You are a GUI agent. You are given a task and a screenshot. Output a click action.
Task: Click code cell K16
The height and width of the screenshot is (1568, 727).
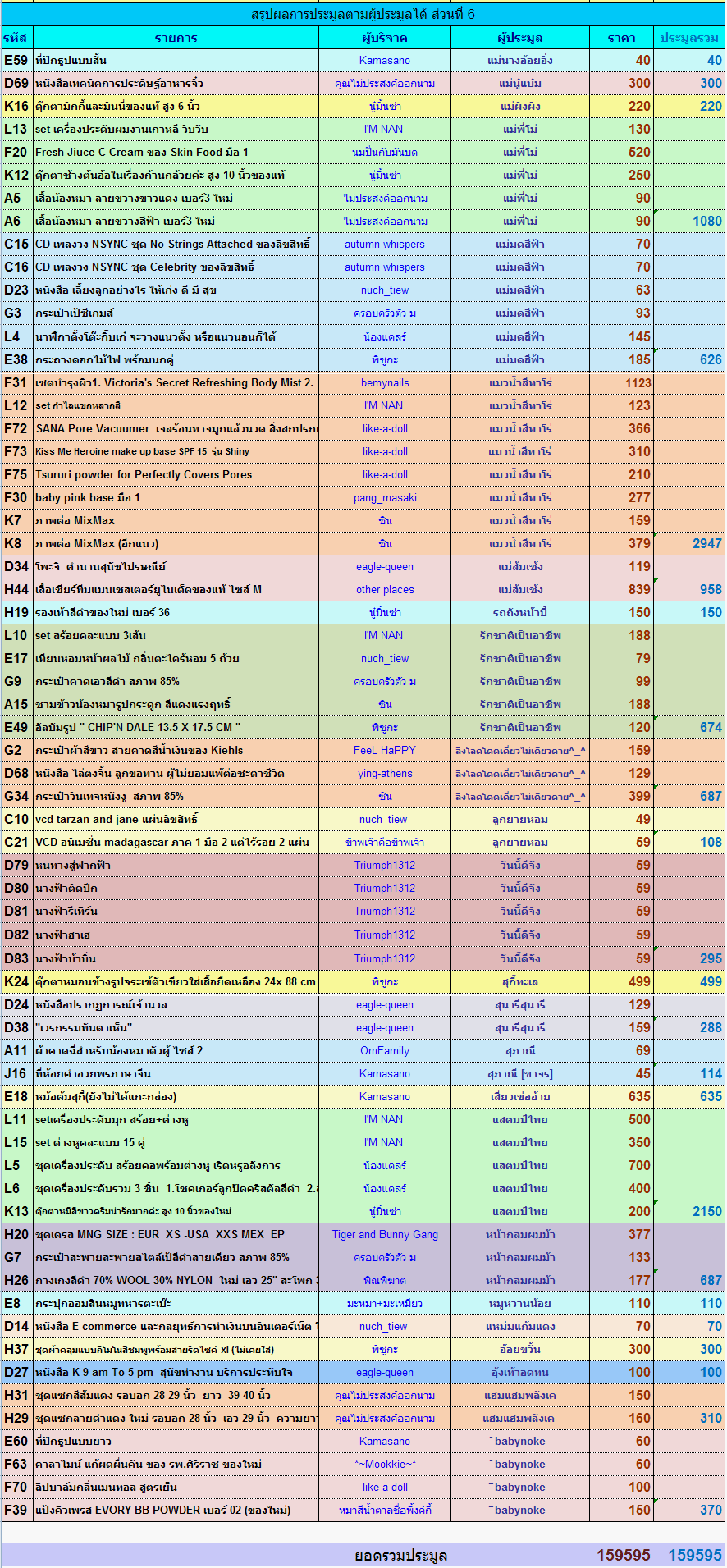16,106
